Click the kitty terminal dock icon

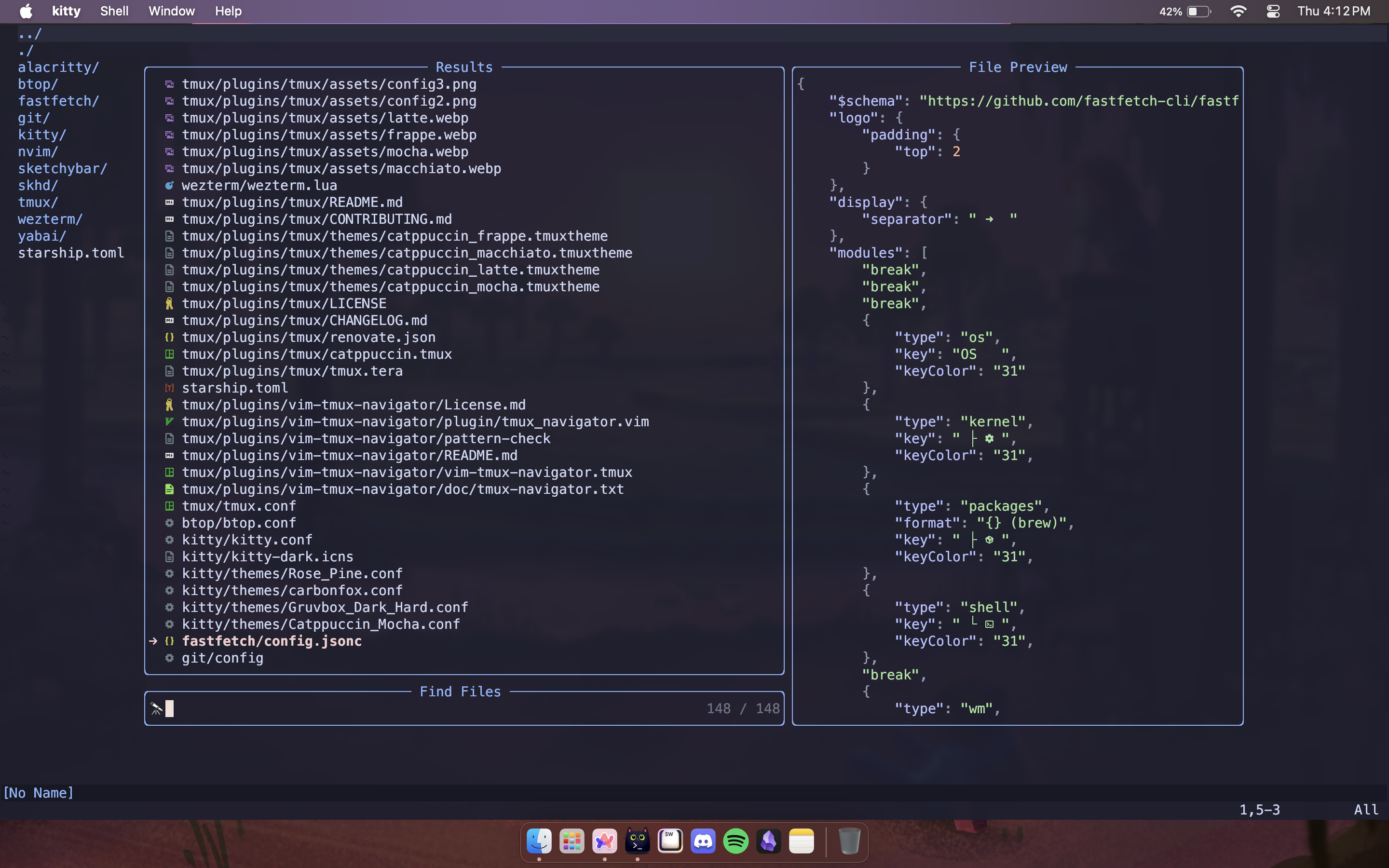[x=637, y=841]
